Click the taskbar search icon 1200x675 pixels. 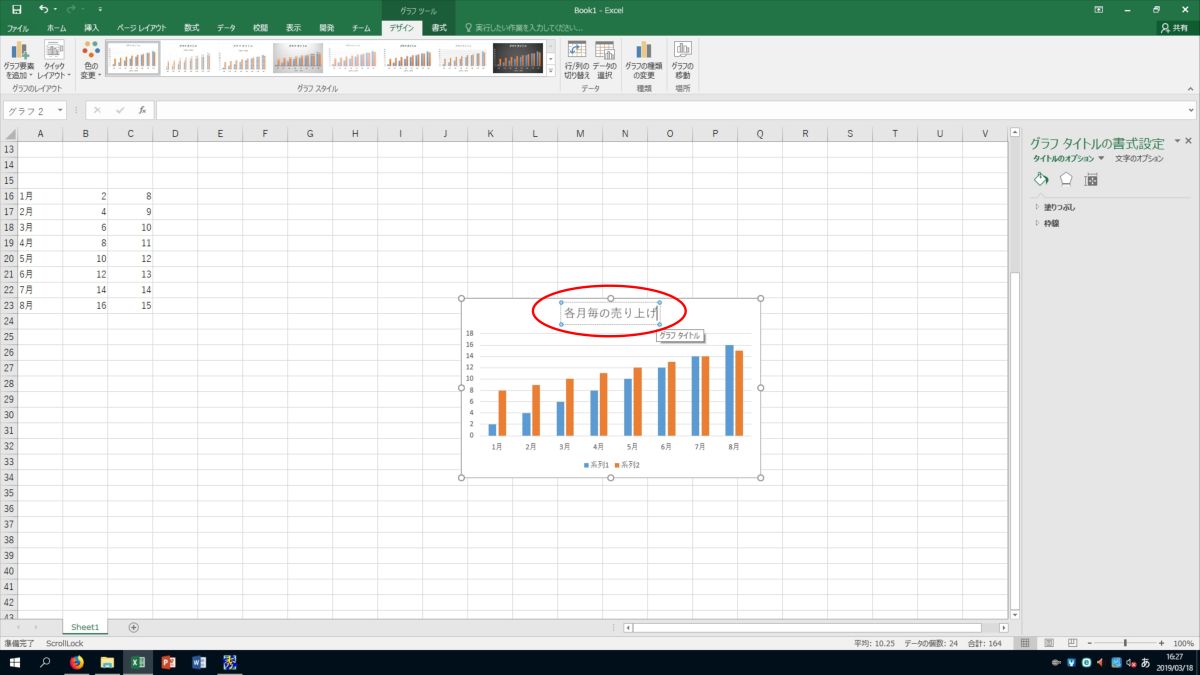coord(45,662)
